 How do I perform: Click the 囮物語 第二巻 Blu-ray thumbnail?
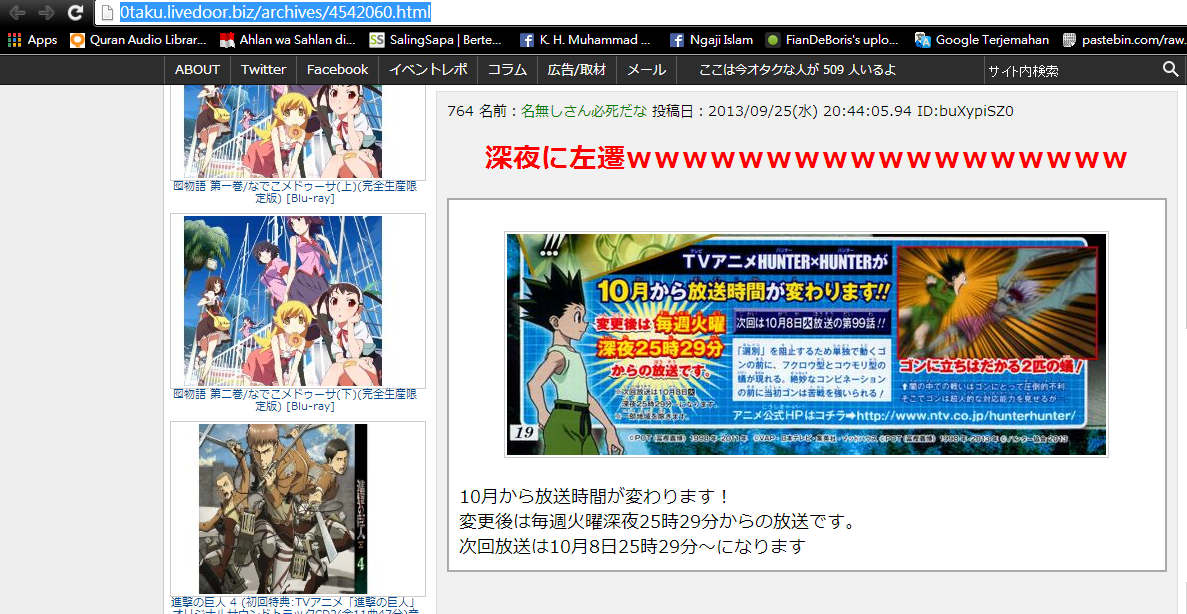pos(282,301)
